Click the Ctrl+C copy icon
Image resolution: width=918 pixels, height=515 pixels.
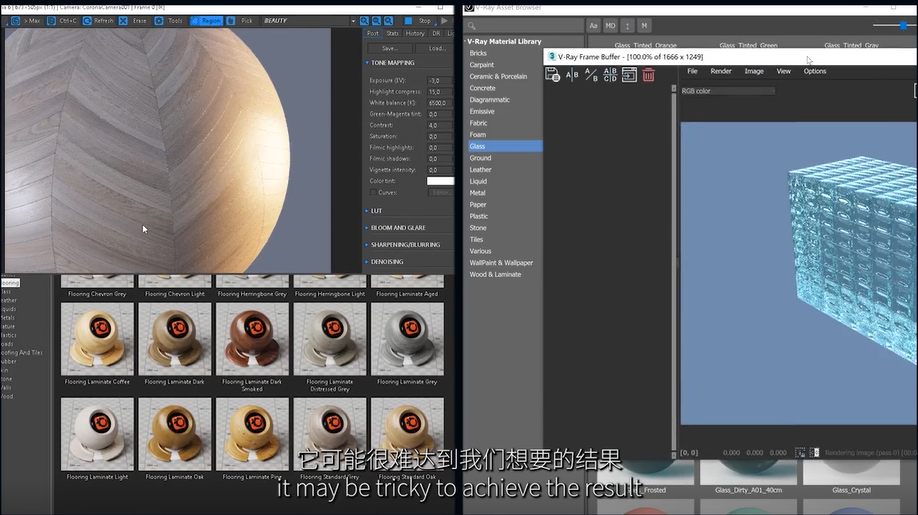click(52, 20)
